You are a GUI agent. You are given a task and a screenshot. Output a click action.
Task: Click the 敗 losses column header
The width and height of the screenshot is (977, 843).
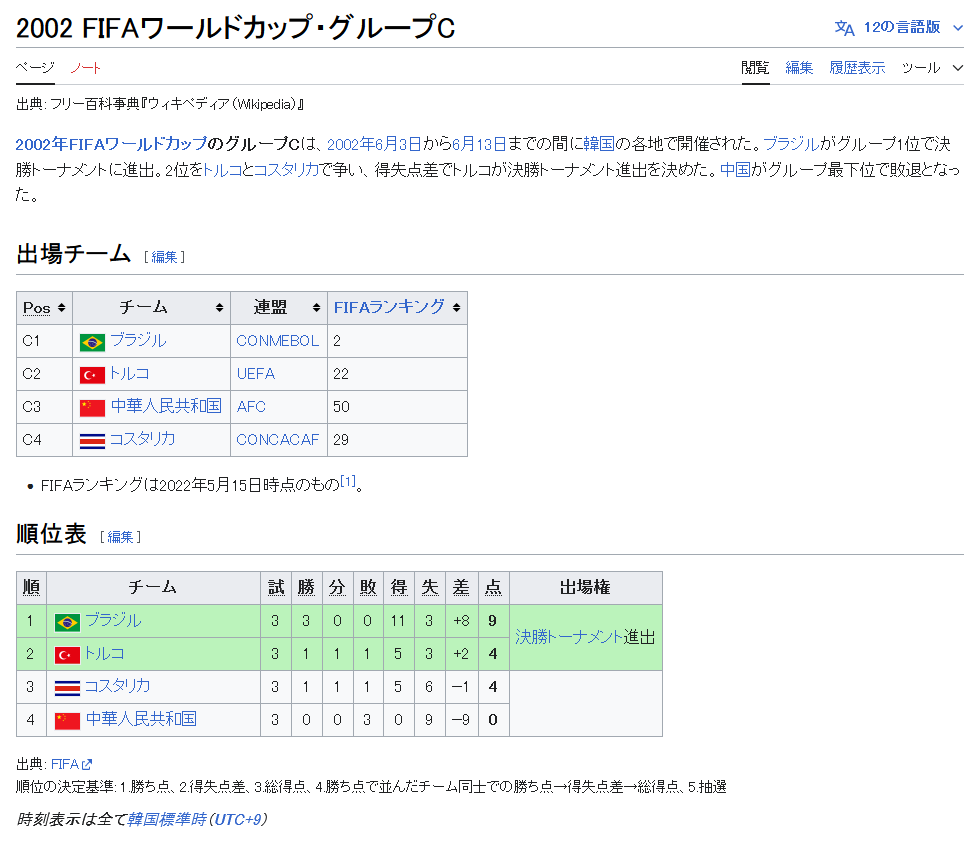coord(368,588)
